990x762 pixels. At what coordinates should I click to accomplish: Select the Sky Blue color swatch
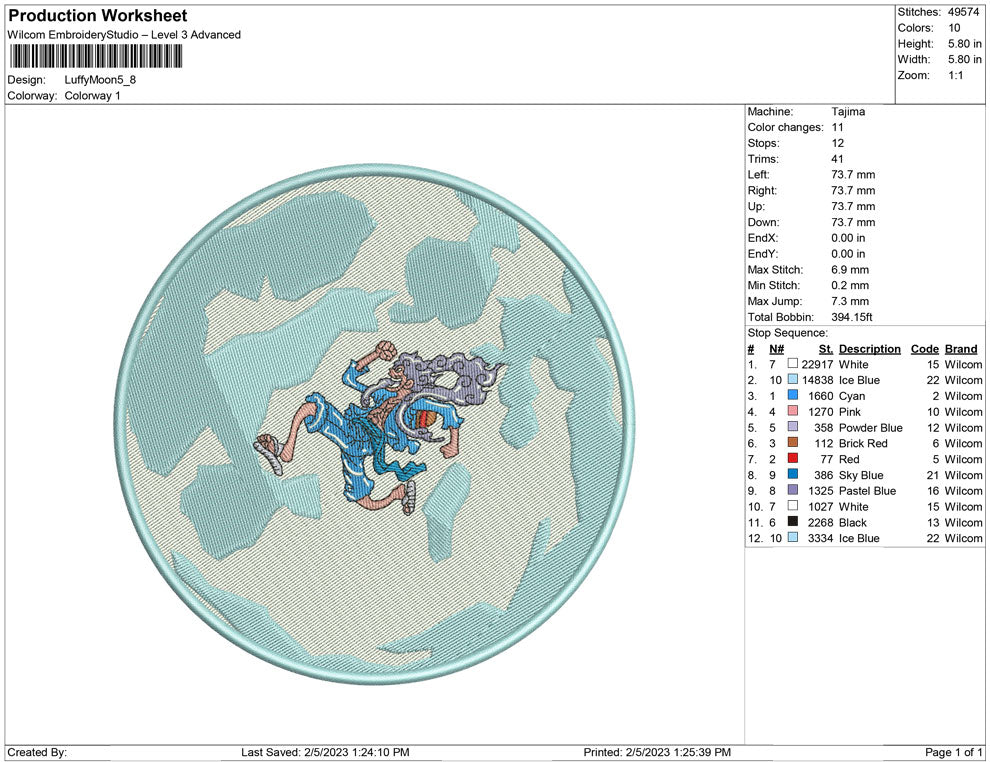click(x=793, y=475)
